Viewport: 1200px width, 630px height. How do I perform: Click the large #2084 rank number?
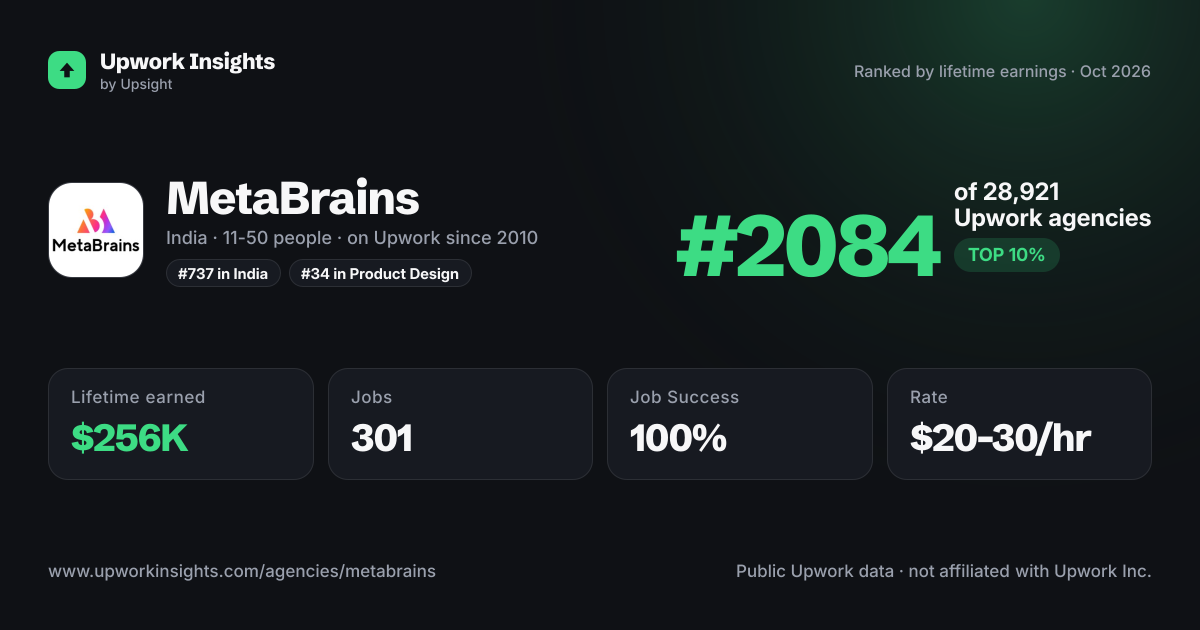808,248
